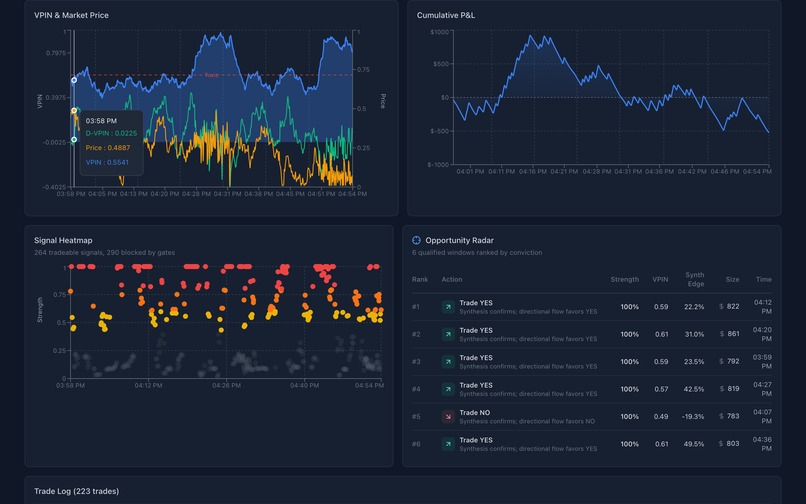Click the size value 803

pos(733,443)
